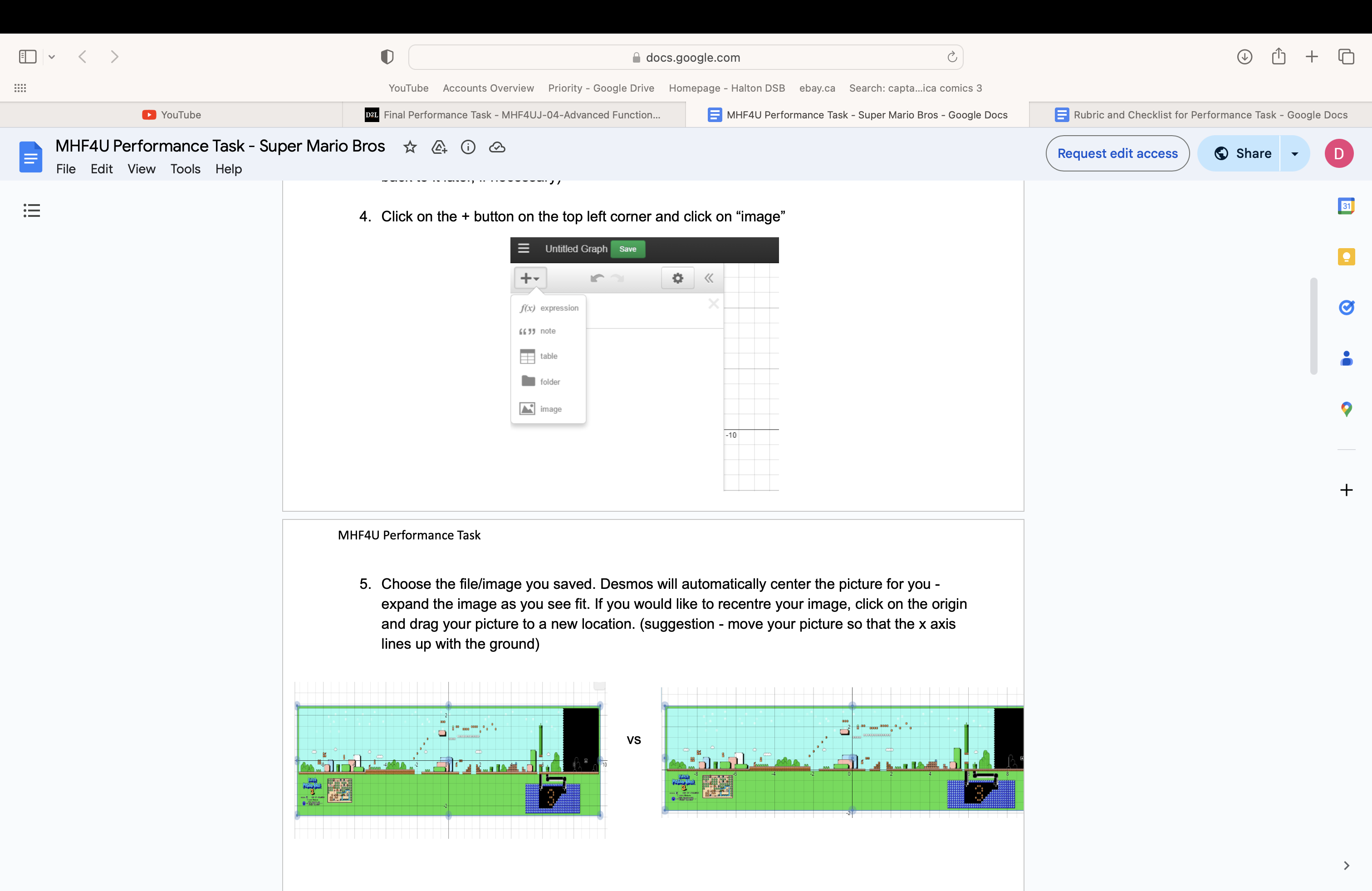The height and width of the screenshot is (891, 1372).
Task: Toggle the privacy shield in the address bar
Action: tap(387, 56)
